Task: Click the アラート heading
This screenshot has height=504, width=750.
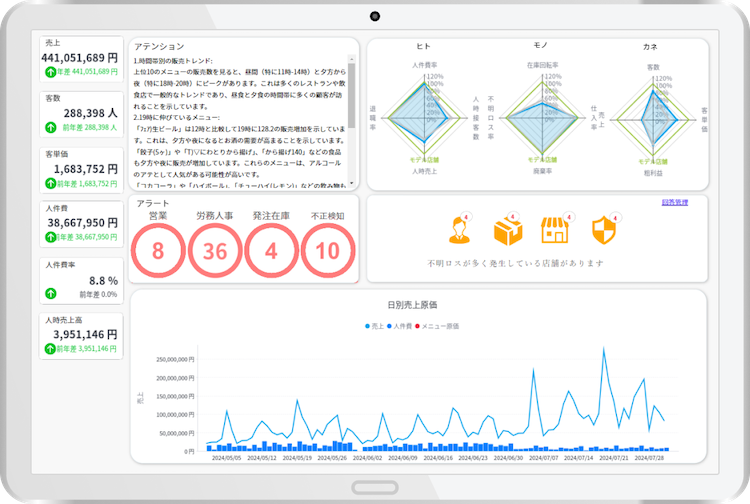Action: (153, 204)
